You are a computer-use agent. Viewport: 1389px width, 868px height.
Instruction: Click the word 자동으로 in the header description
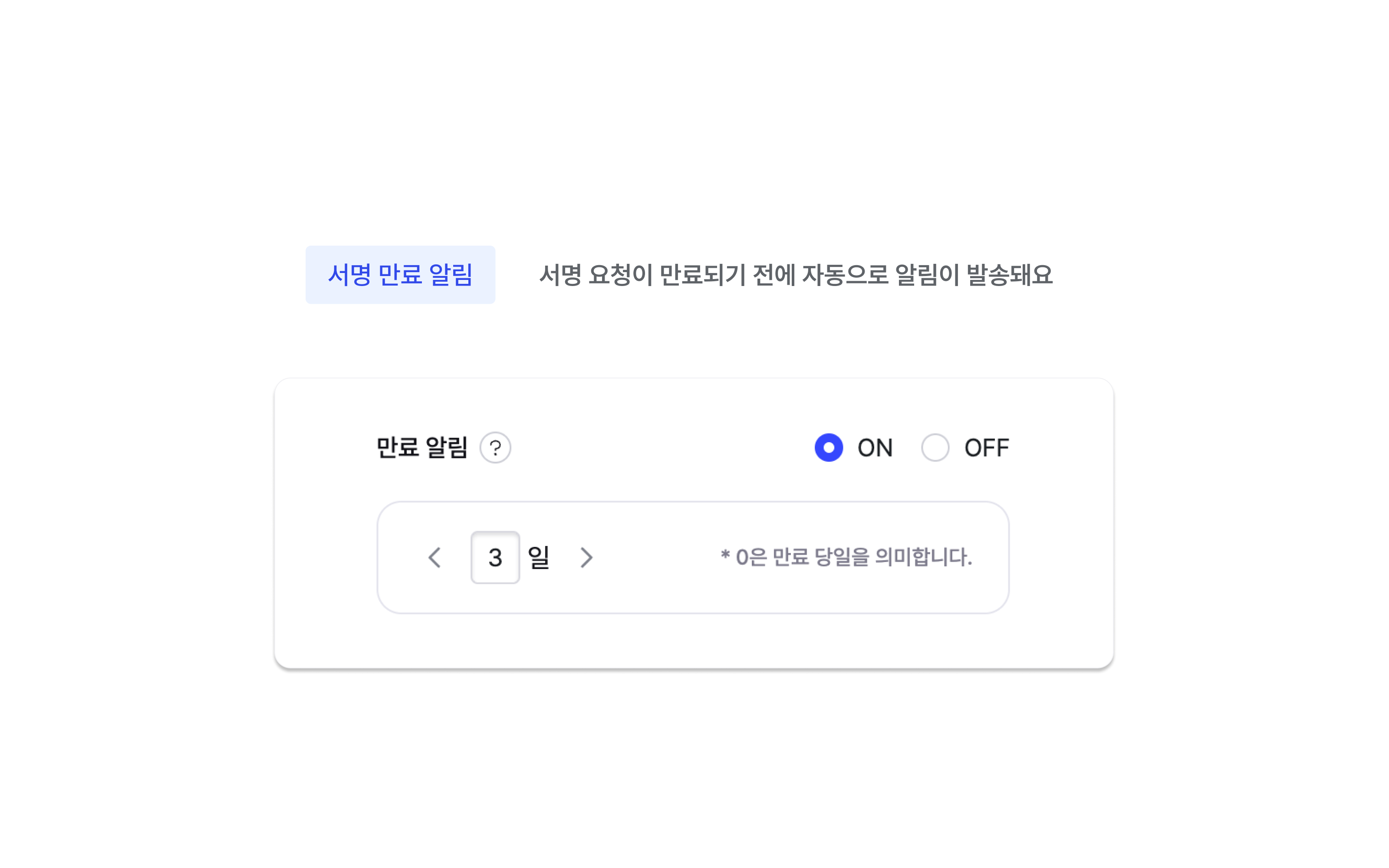point(845,275)
